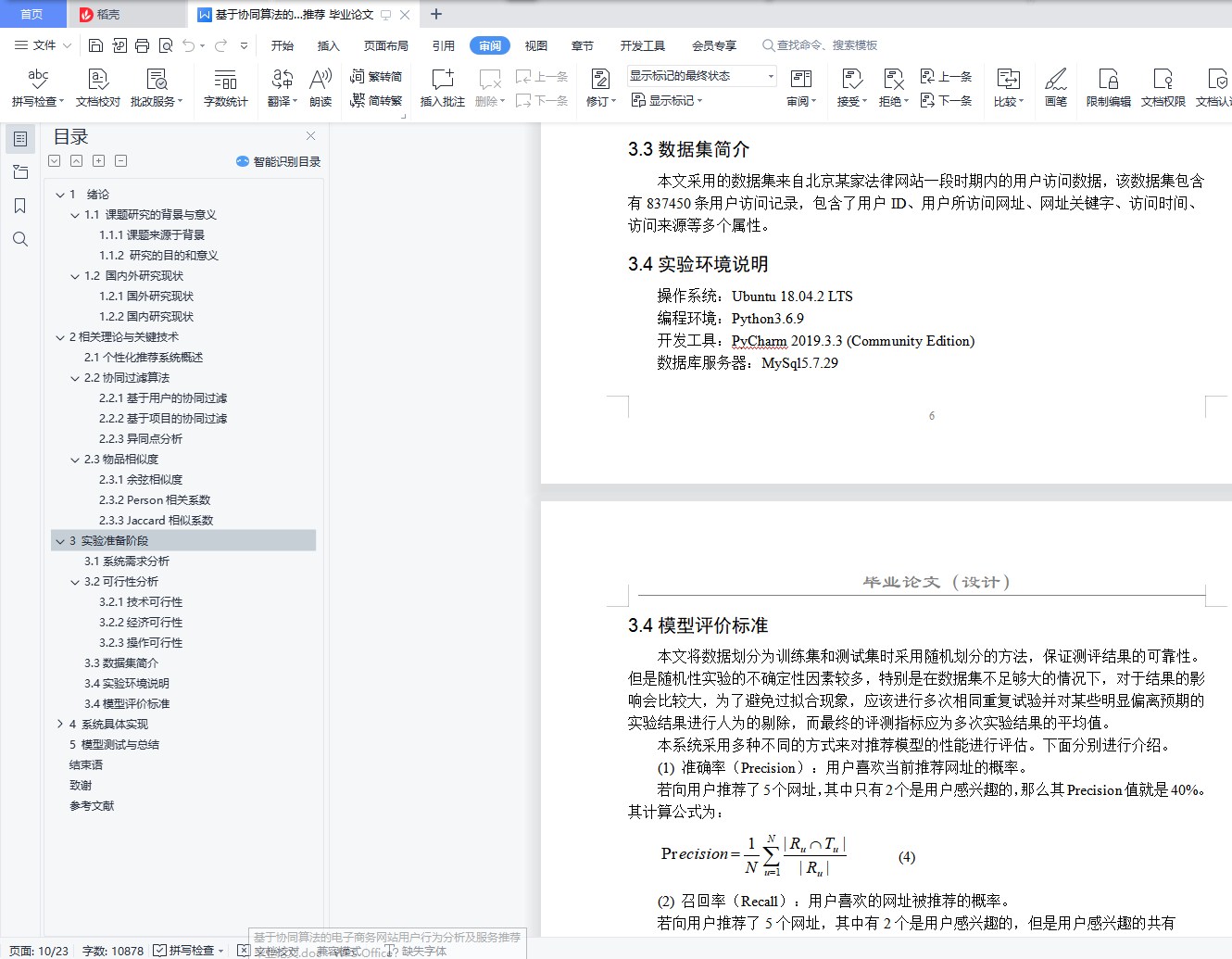Show the outline (目录) sidebar panel icon
This screenshot has width=1232, height=959.
pos(20,139)
